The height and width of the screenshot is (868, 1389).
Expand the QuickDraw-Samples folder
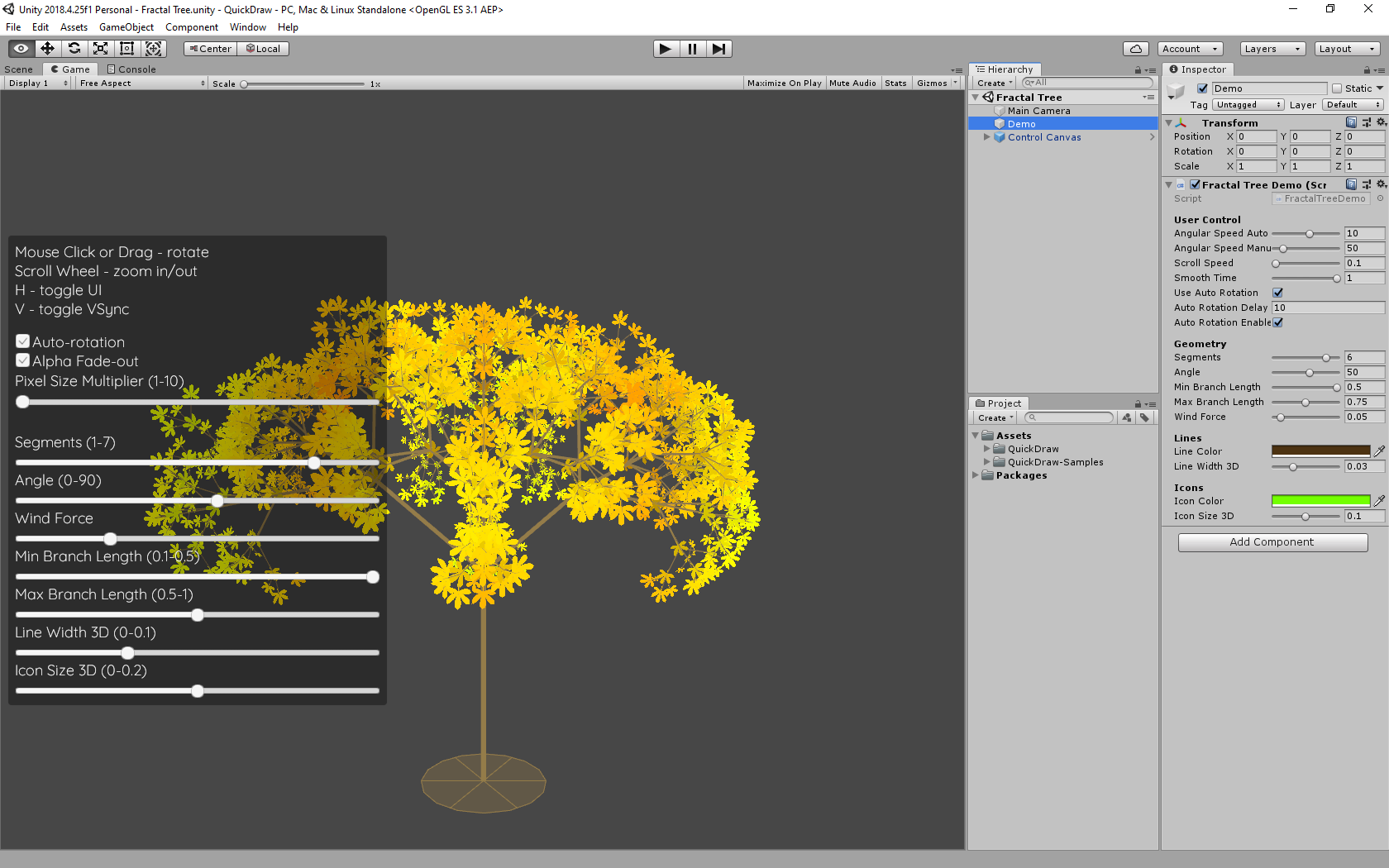pyautogui.click(x=986, y=462)
